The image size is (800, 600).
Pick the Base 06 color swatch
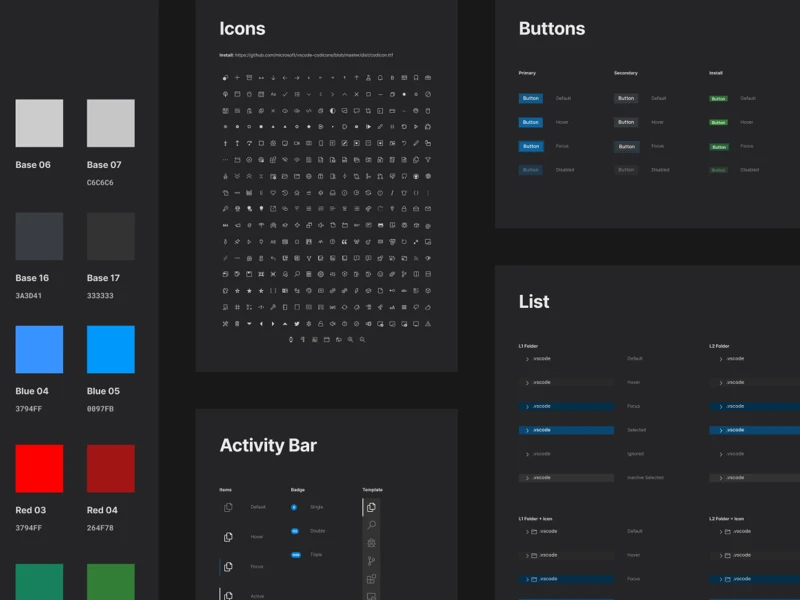pos(39,123)
